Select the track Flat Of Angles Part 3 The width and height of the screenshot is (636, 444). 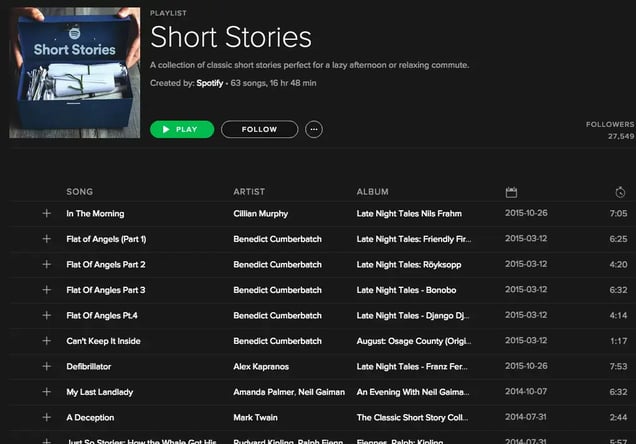(x=106, y=290)
